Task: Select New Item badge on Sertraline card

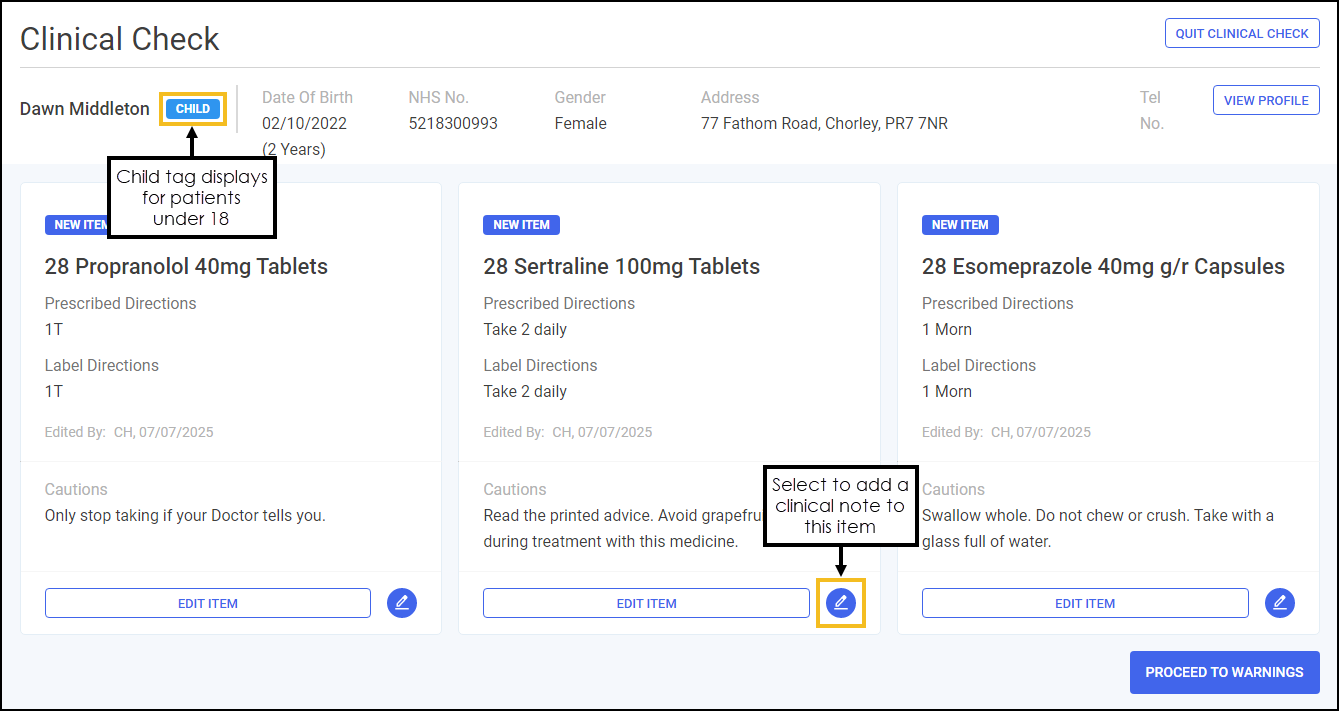Action: point(521,225)
